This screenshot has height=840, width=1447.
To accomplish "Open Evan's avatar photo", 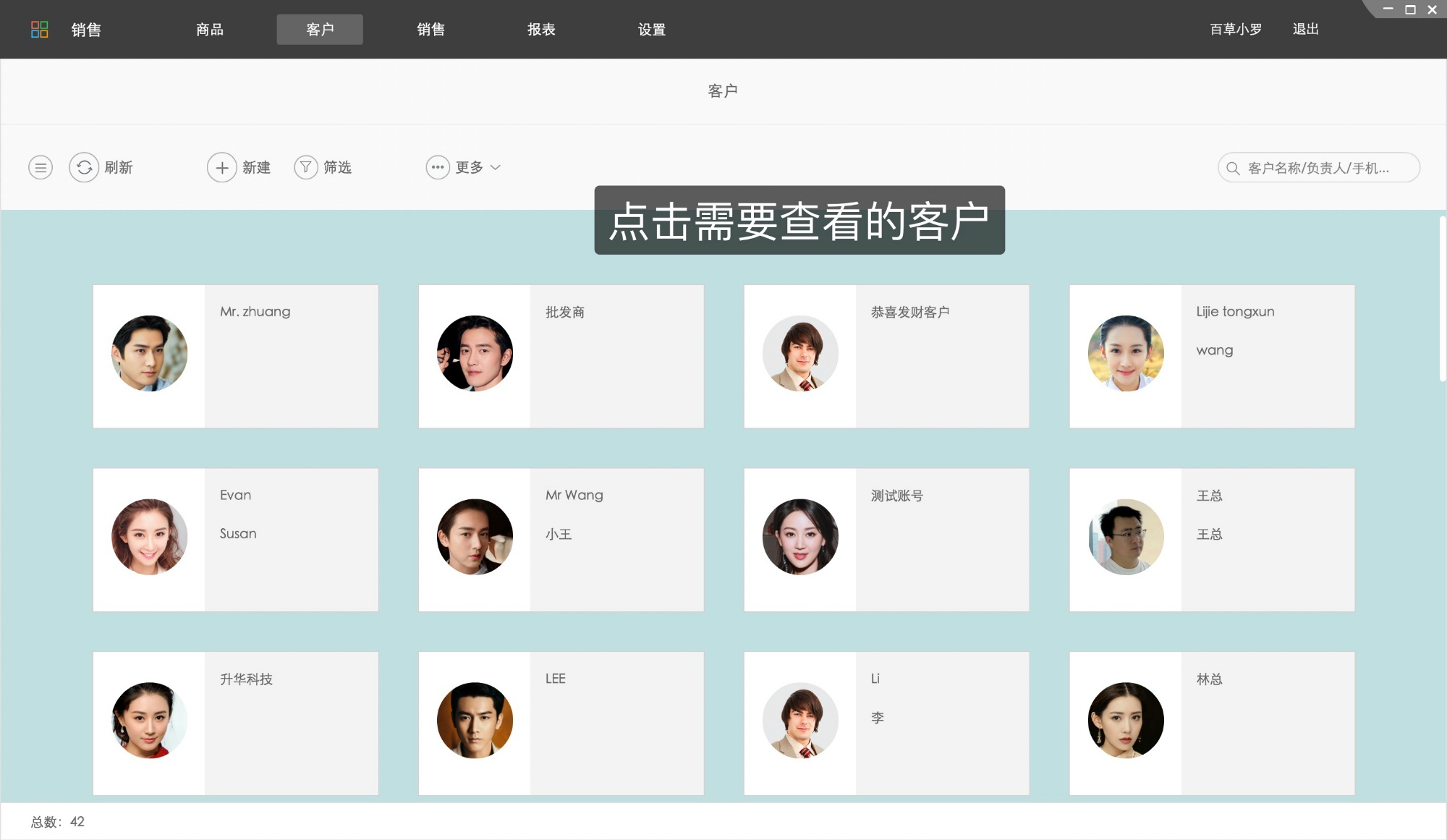I will [148, 538].
